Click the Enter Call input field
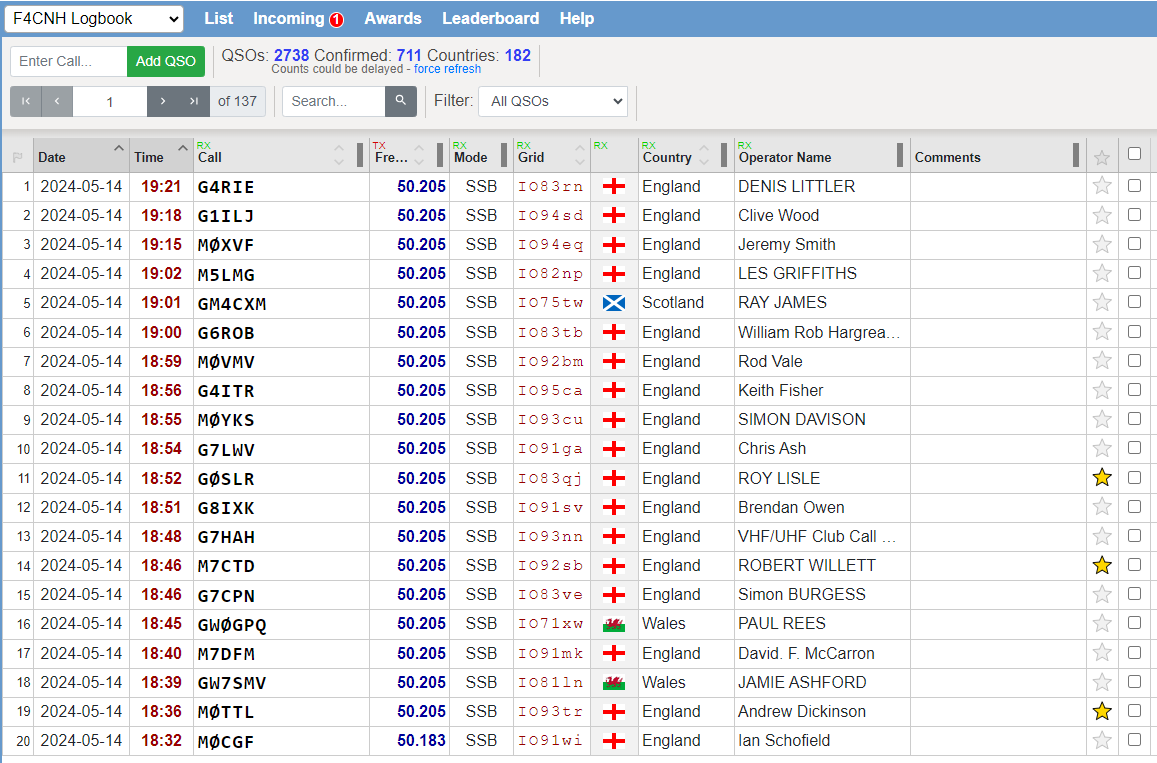The image size is (1157, 763). 69,61
